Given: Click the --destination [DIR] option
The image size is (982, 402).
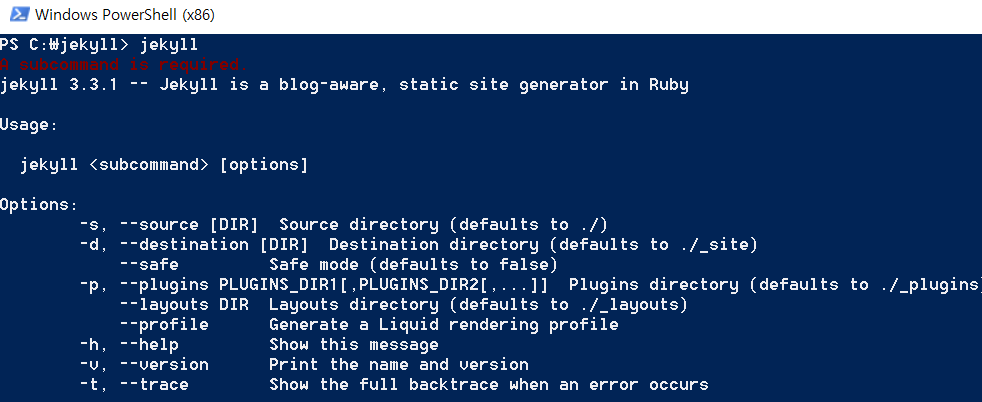Looking at the screenshot, I should pos(214,245).
